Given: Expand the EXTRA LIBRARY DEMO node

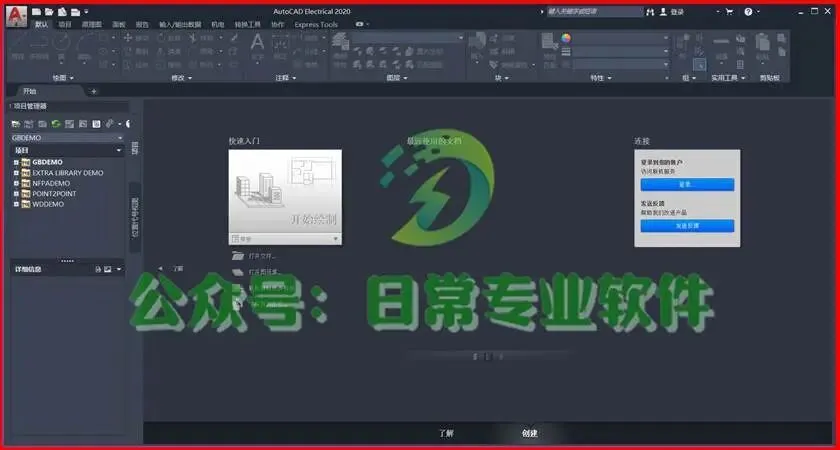Looking at the screenshot, I should (x=16, y=173).
